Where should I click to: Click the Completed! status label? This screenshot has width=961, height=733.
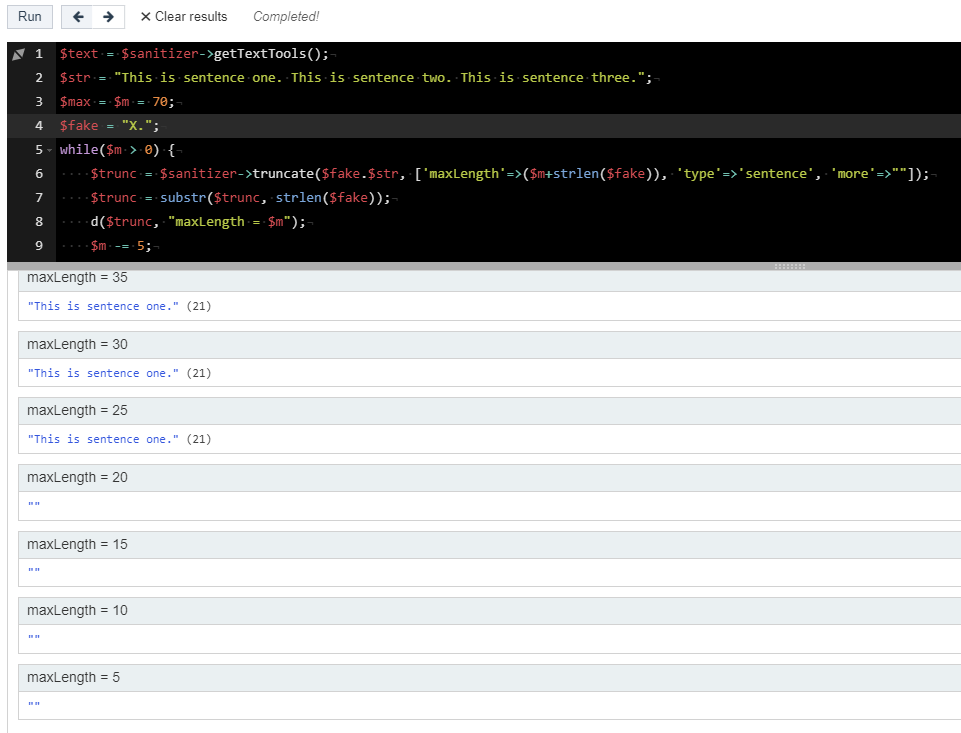click(286, 16)
